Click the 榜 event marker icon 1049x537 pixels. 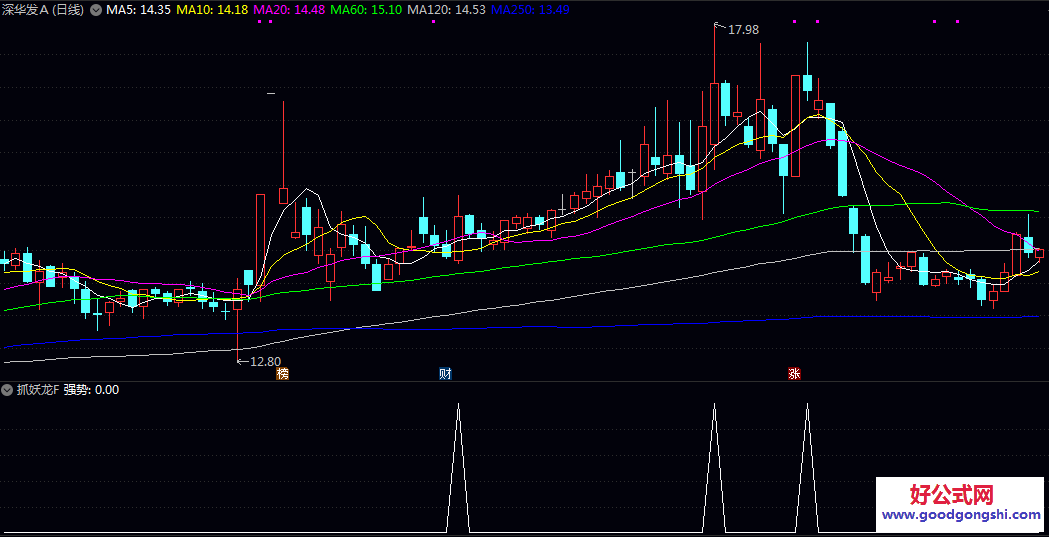283,374
